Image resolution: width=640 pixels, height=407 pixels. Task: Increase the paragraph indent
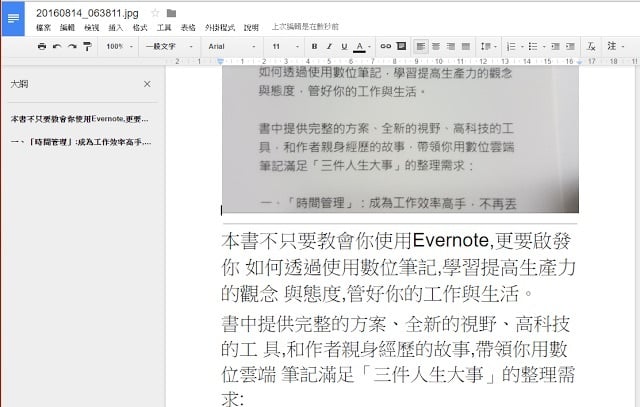pos(570,47)
